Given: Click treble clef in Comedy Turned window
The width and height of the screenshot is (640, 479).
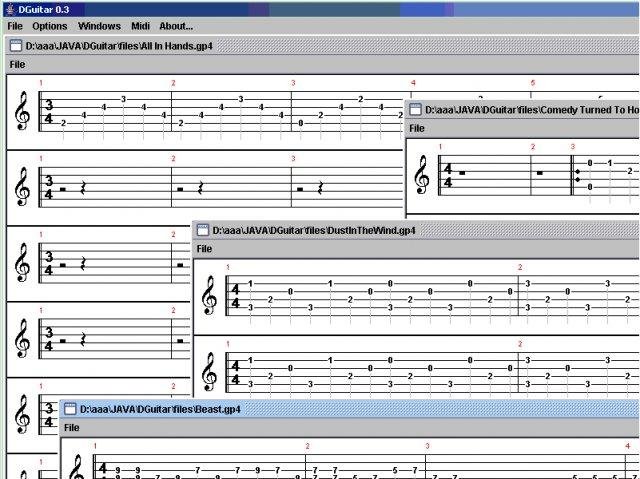Looking at the screenshot, I should pos(422,174).
